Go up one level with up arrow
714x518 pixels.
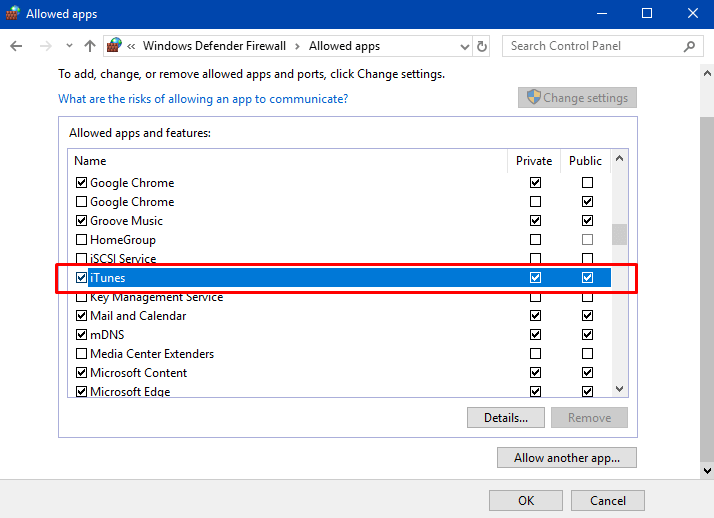coord(90,46)
